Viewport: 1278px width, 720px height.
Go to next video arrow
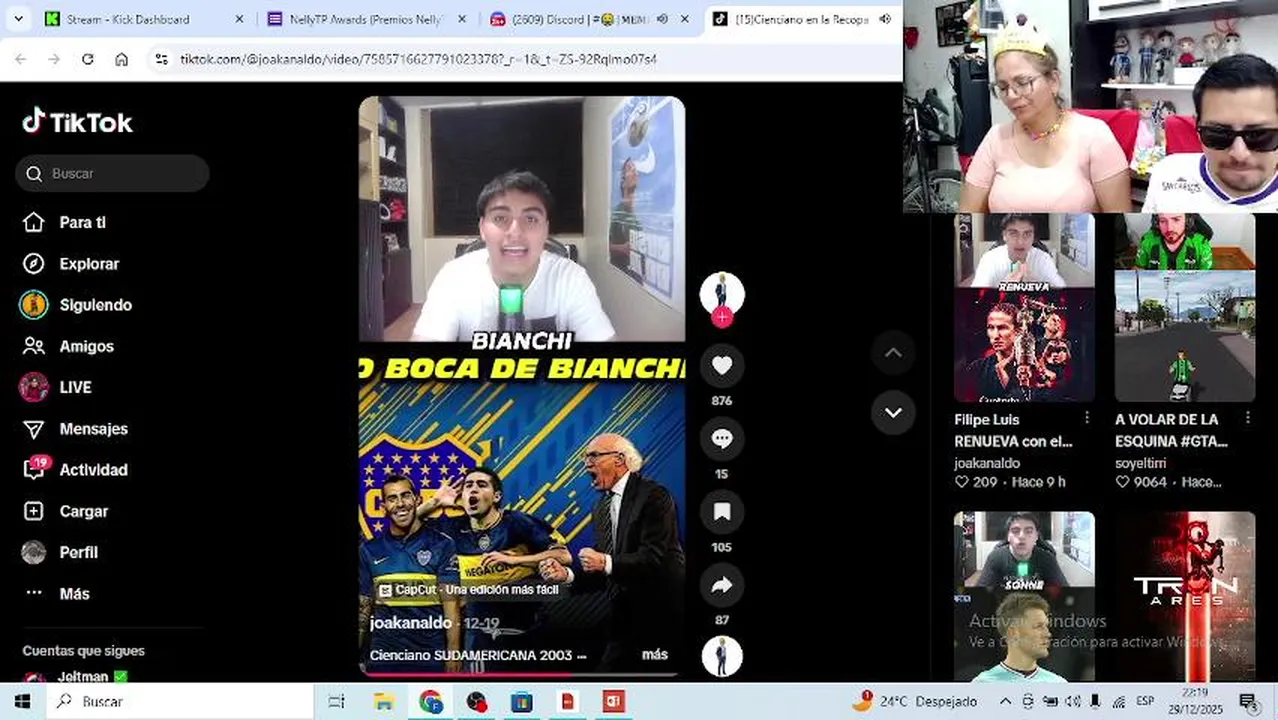click(x=893, y=412)
